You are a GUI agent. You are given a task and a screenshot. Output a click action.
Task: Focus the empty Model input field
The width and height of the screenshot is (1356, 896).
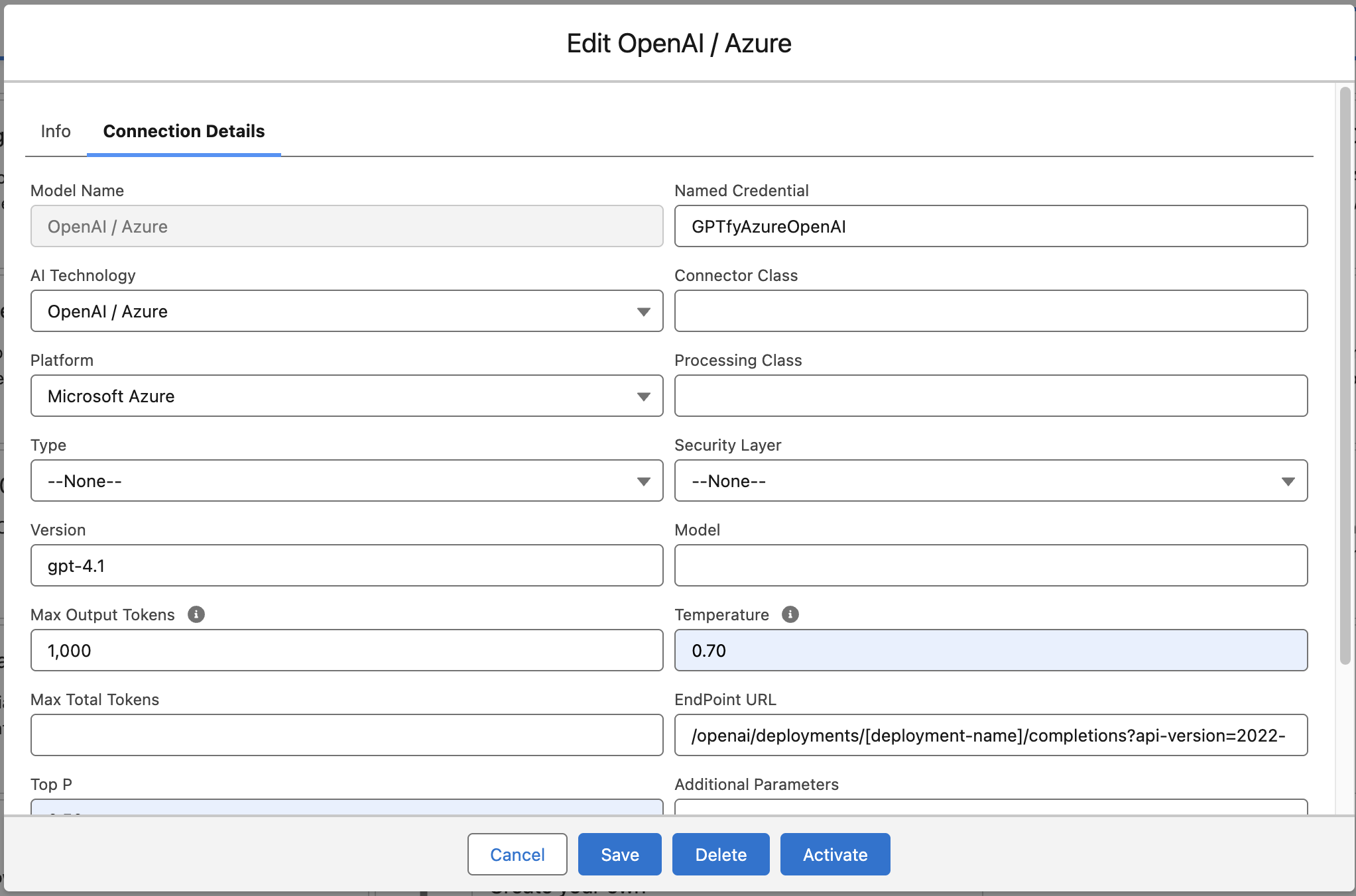990,565
